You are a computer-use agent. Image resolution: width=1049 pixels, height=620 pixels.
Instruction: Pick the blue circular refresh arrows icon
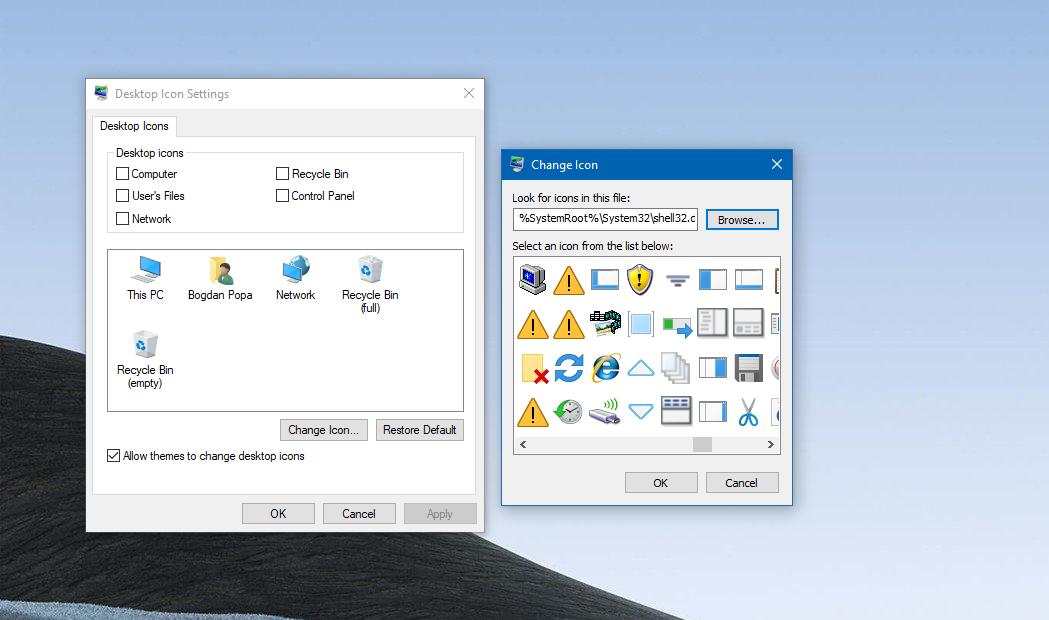[x=569, y=368]
